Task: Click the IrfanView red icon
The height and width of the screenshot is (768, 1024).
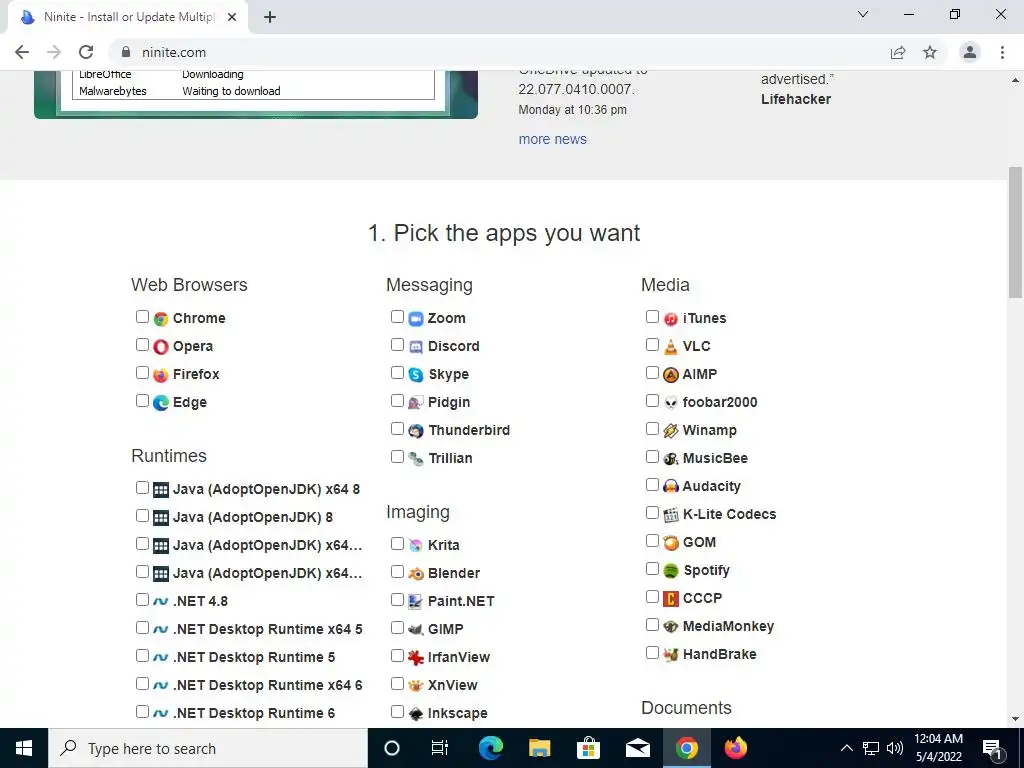Action: [416, 658]
